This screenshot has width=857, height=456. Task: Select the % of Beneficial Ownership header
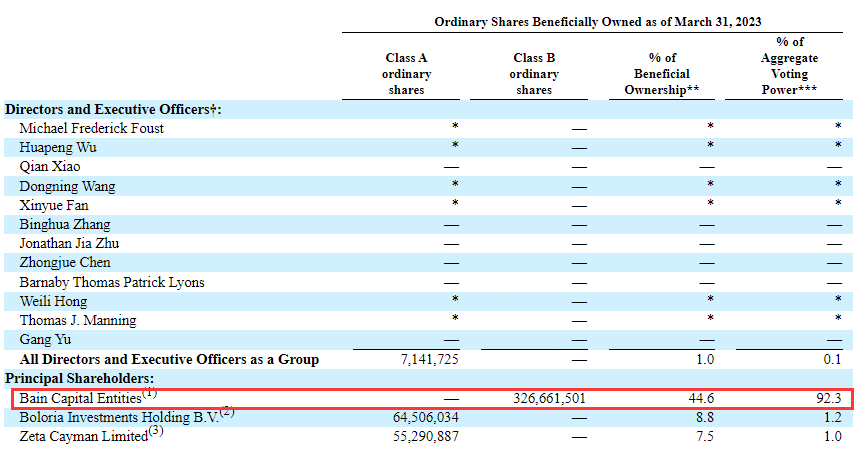661,74
